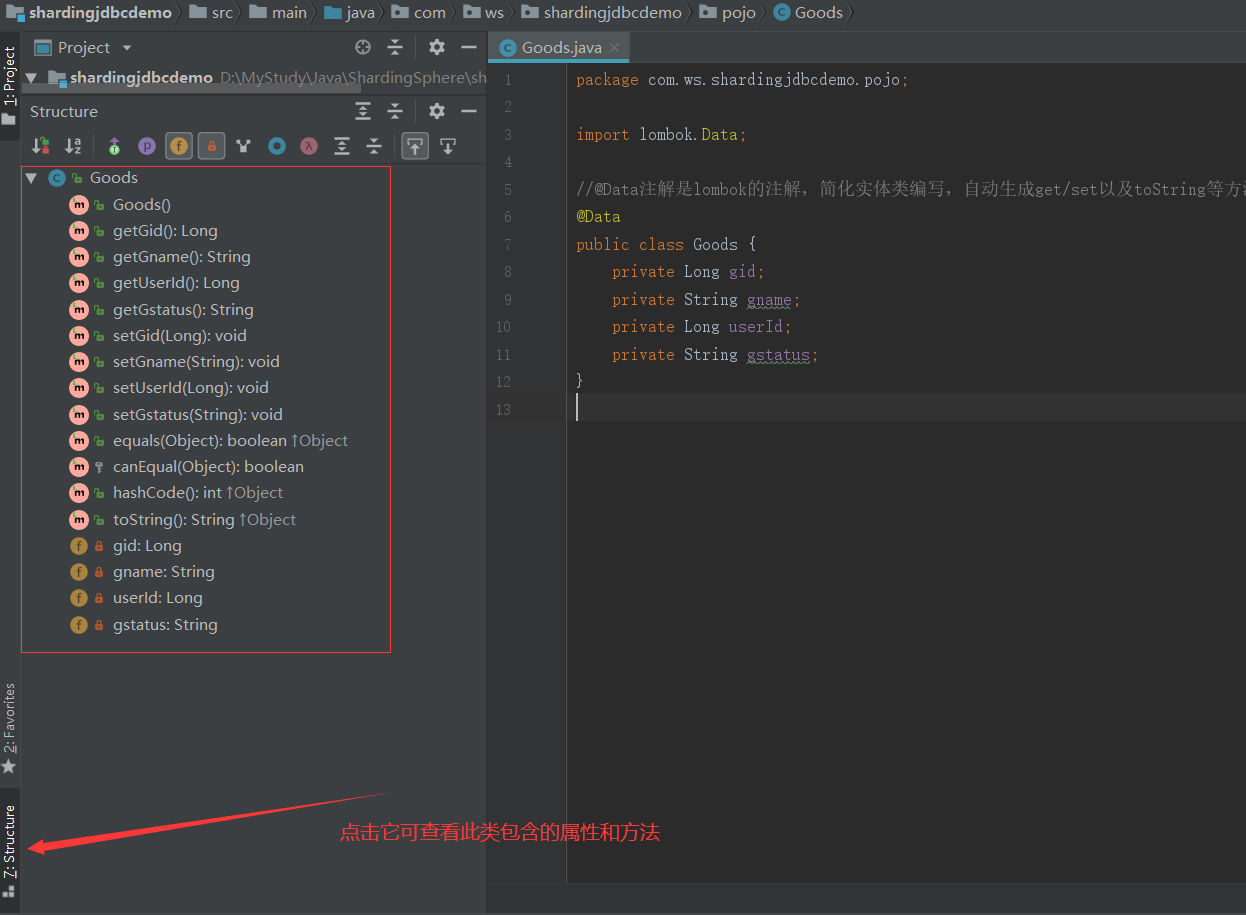
Task: Toggle Show Lambdas button
Action: tap(310, 146)
